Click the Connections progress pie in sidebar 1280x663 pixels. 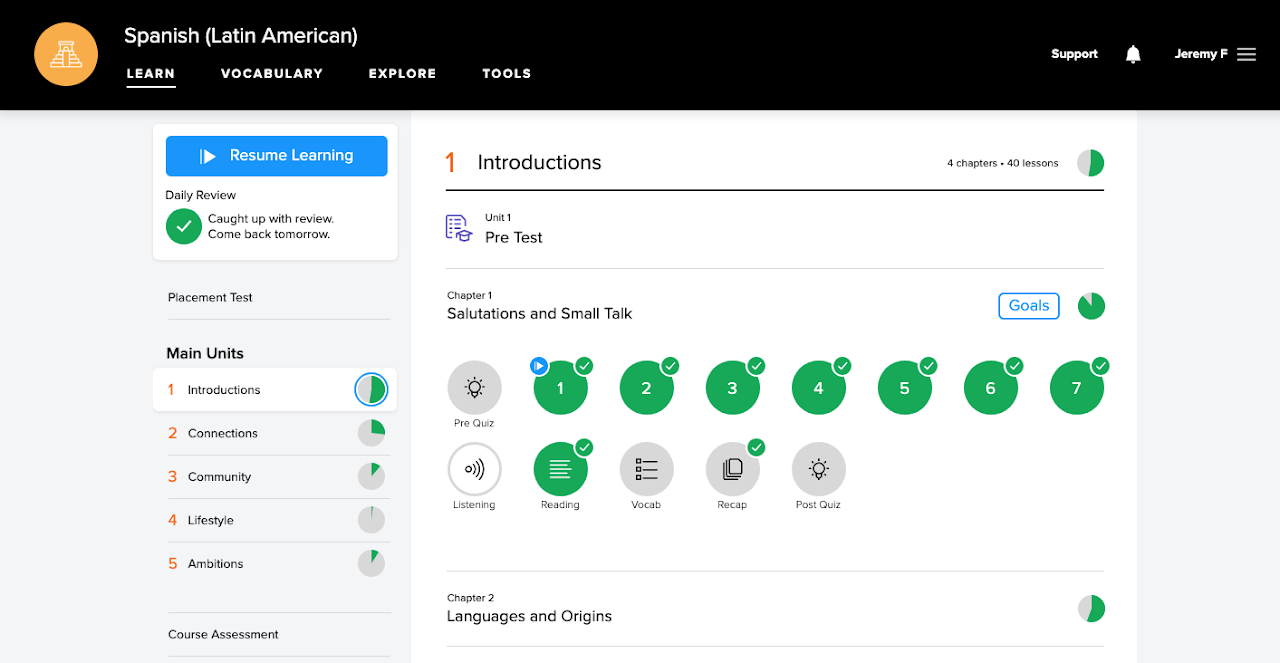click(371, 433)
